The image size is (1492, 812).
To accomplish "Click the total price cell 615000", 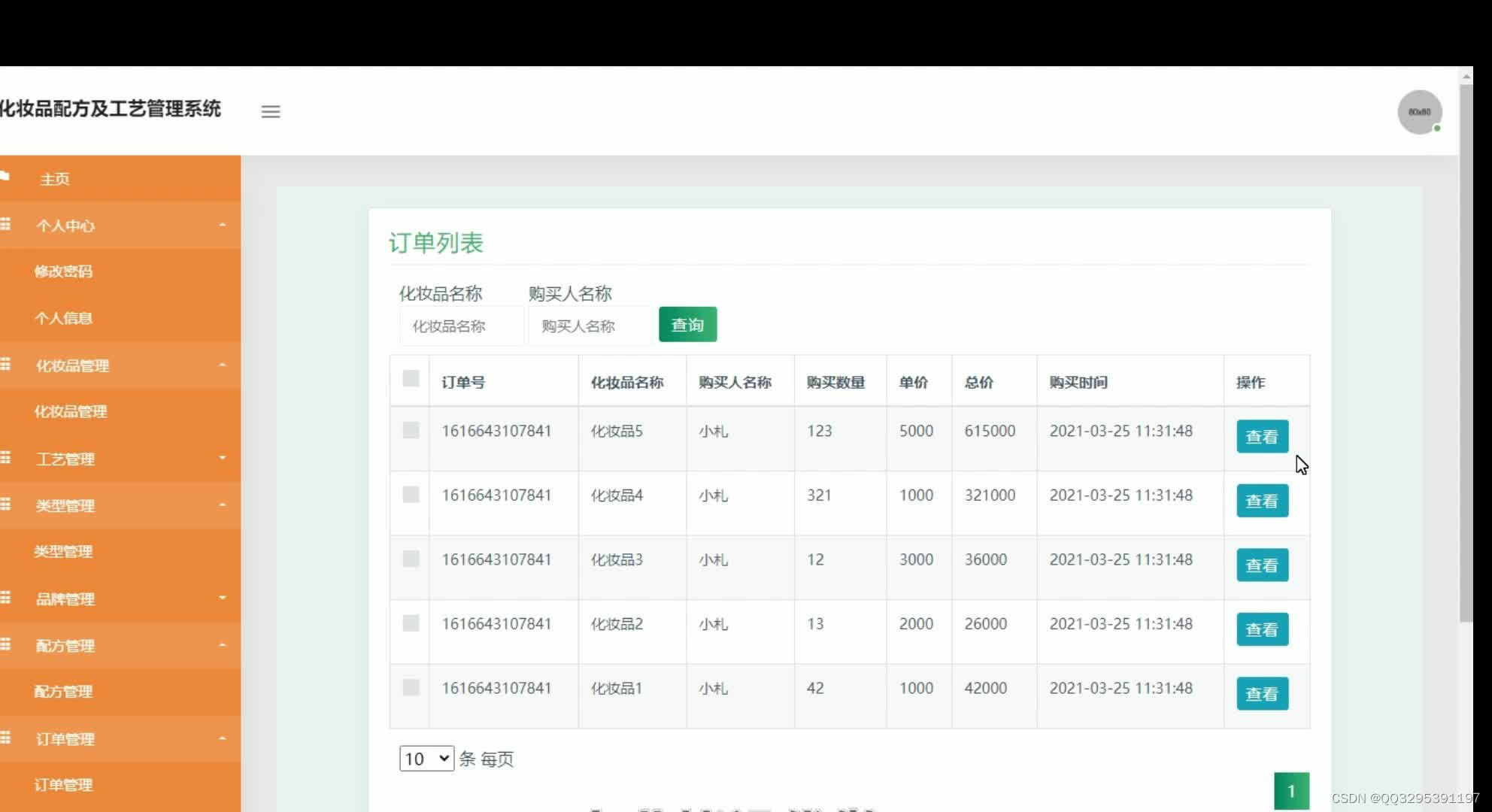I will (x=990, y=431).
